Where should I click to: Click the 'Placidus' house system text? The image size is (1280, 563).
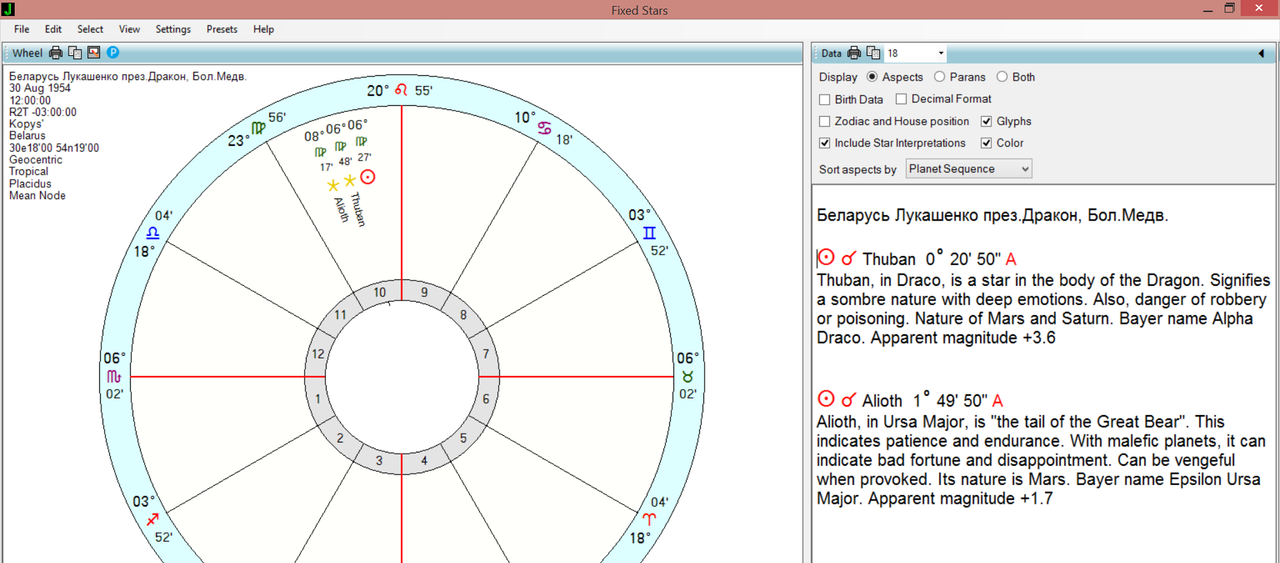pos(29,184)
